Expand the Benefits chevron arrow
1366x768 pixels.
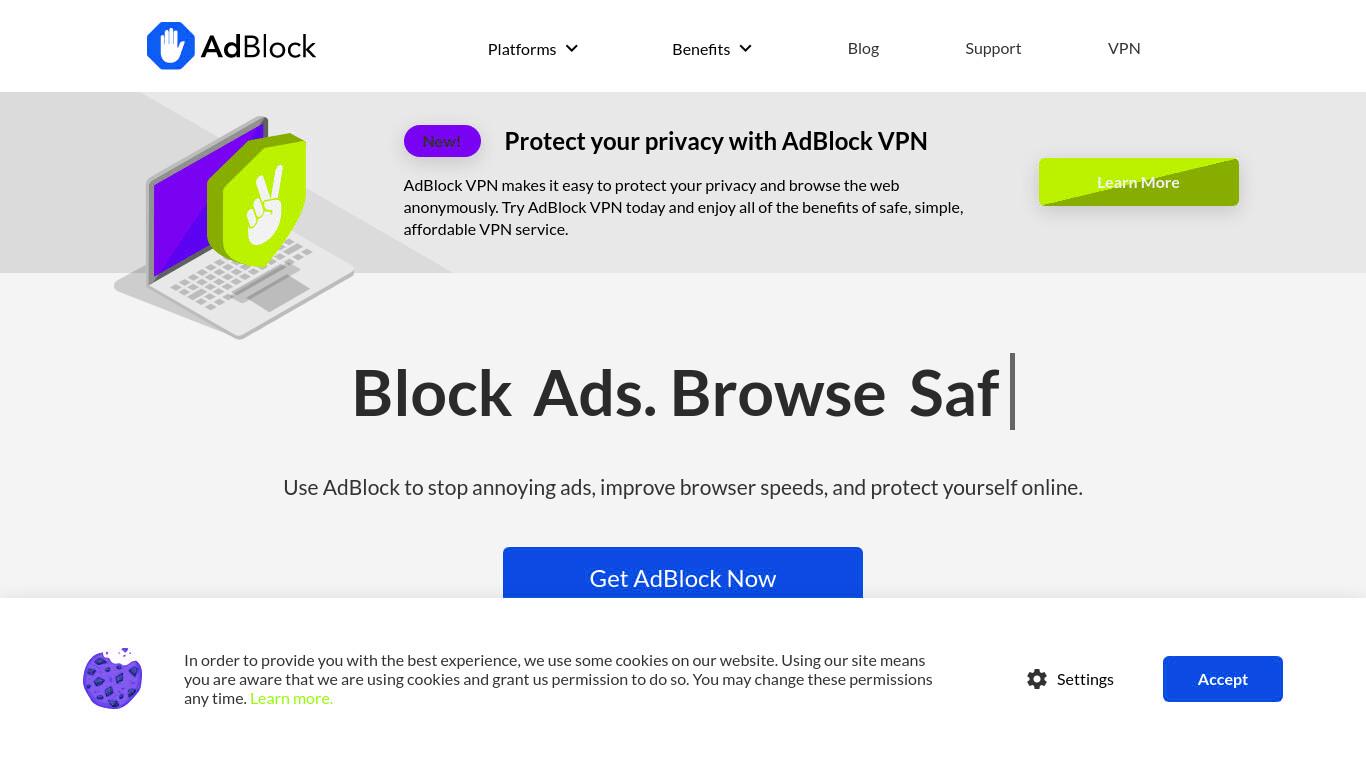coord(745,48)
